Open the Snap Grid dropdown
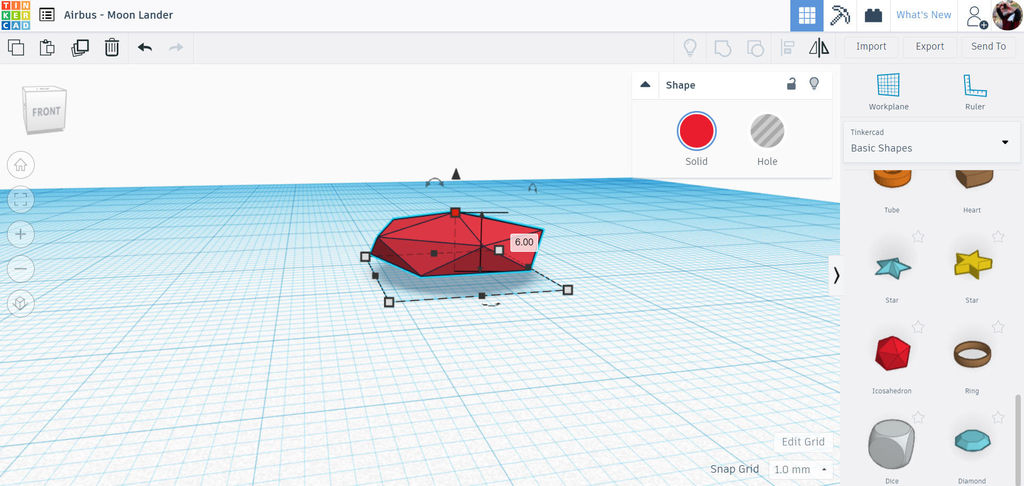Screen dimensions: 1024x486 click(801, 469)
